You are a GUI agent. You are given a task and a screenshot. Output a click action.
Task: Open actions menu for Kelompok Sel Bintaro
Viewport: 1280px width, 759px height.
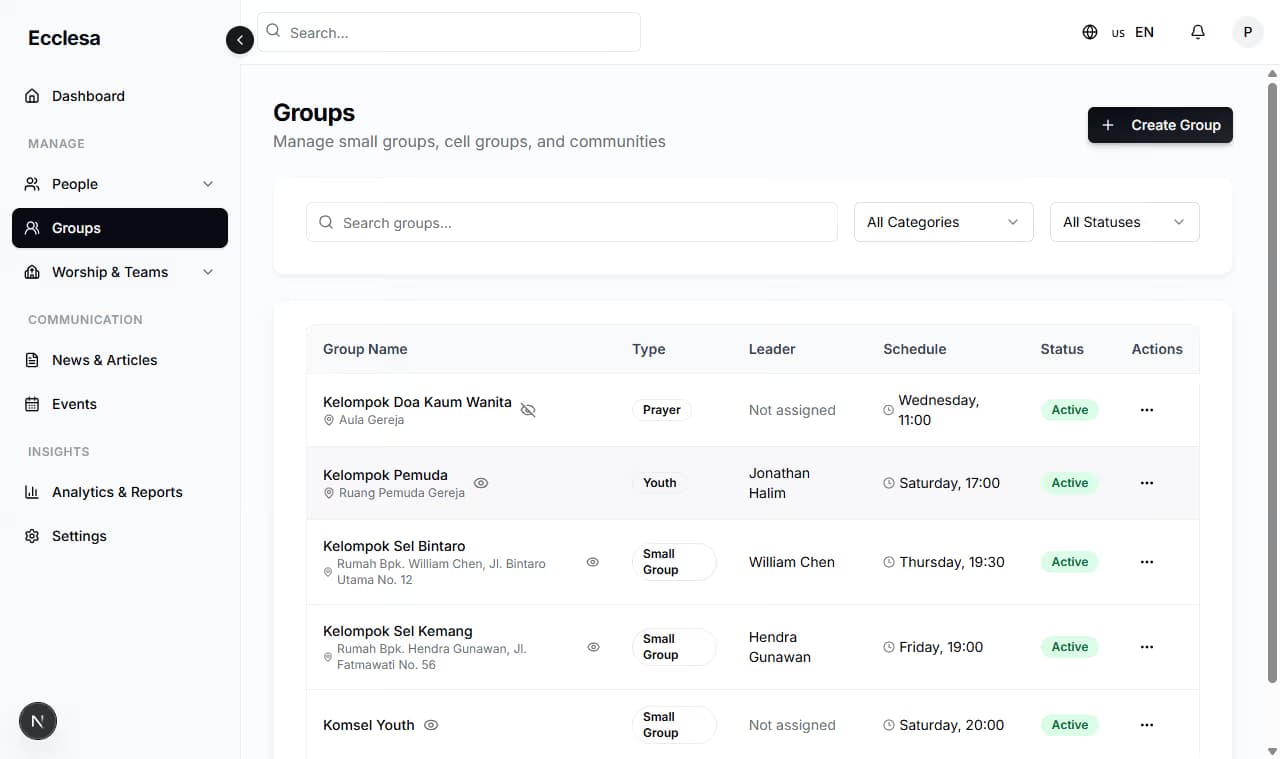pyautogui.click(x=1147, y=562)
